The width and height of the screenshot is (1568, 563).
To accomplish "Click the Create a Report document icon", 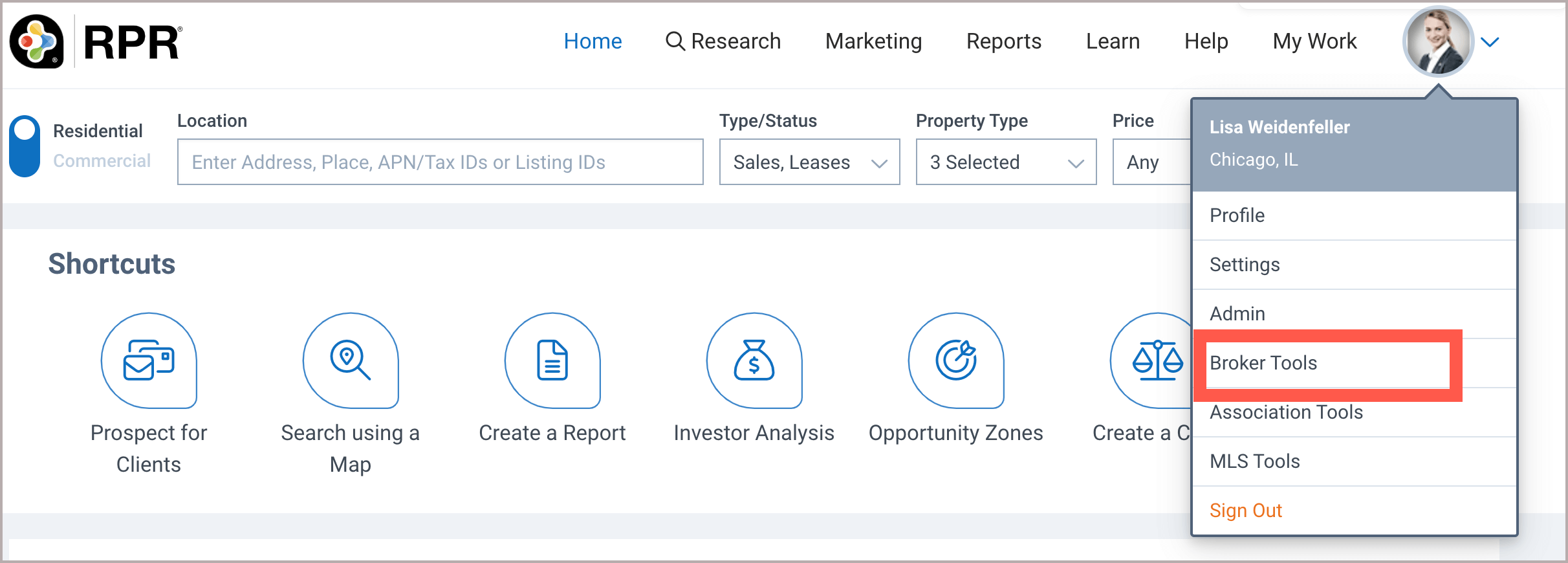I will pyautogui.click(x=552, y=360).
